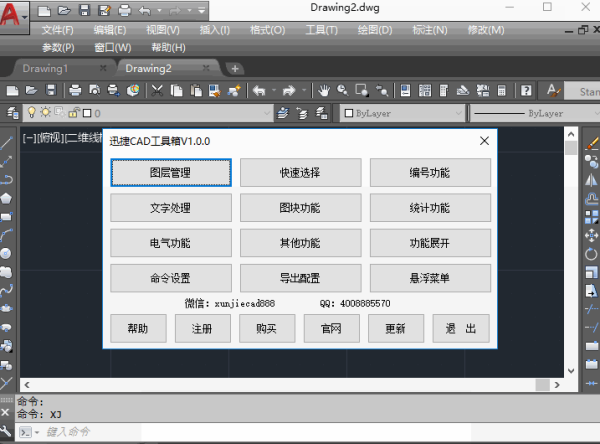Screen dimensions: 600x444
Task: Click the 统计功能 button
Action: pos(430,208)
